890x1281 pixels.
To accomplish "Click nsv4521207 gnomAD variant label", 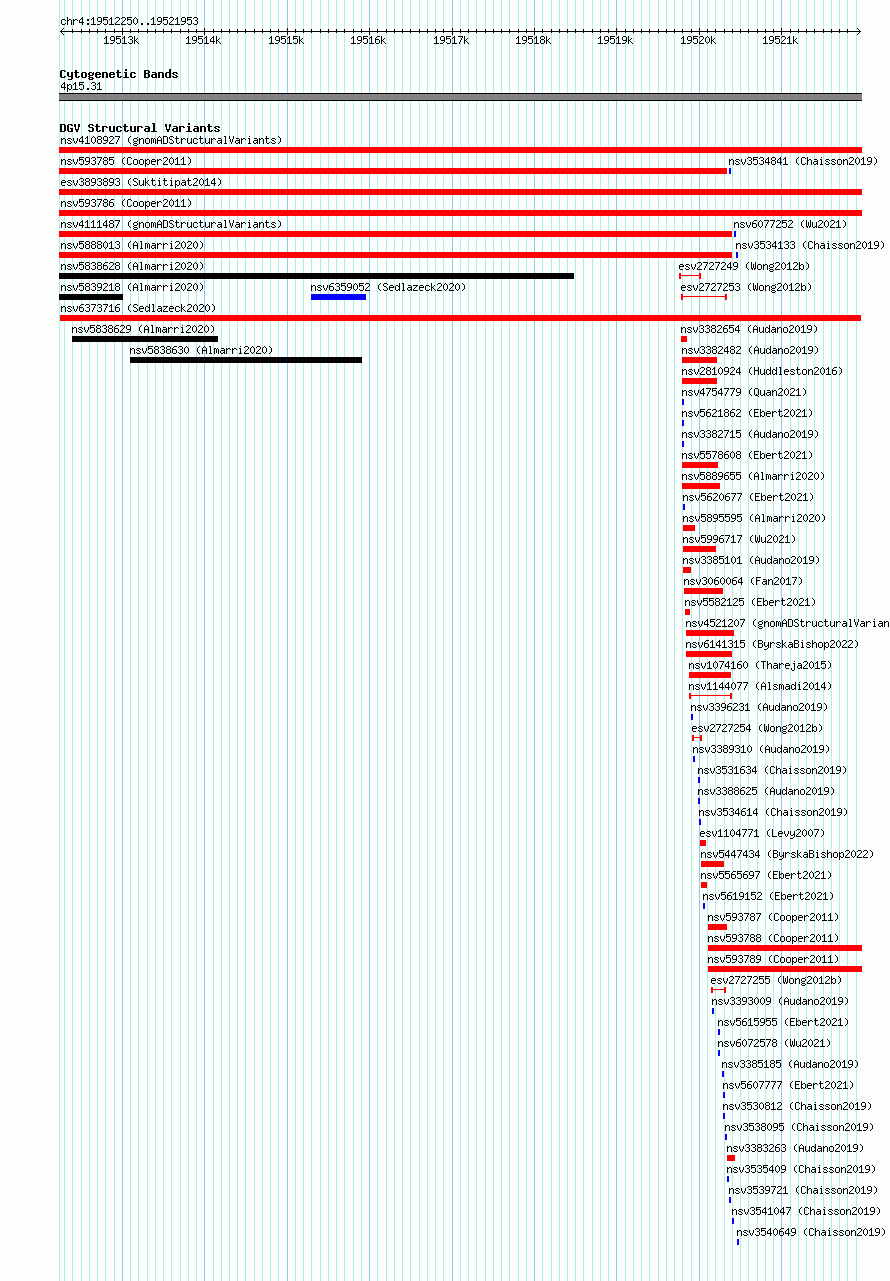I will point(788,623).
